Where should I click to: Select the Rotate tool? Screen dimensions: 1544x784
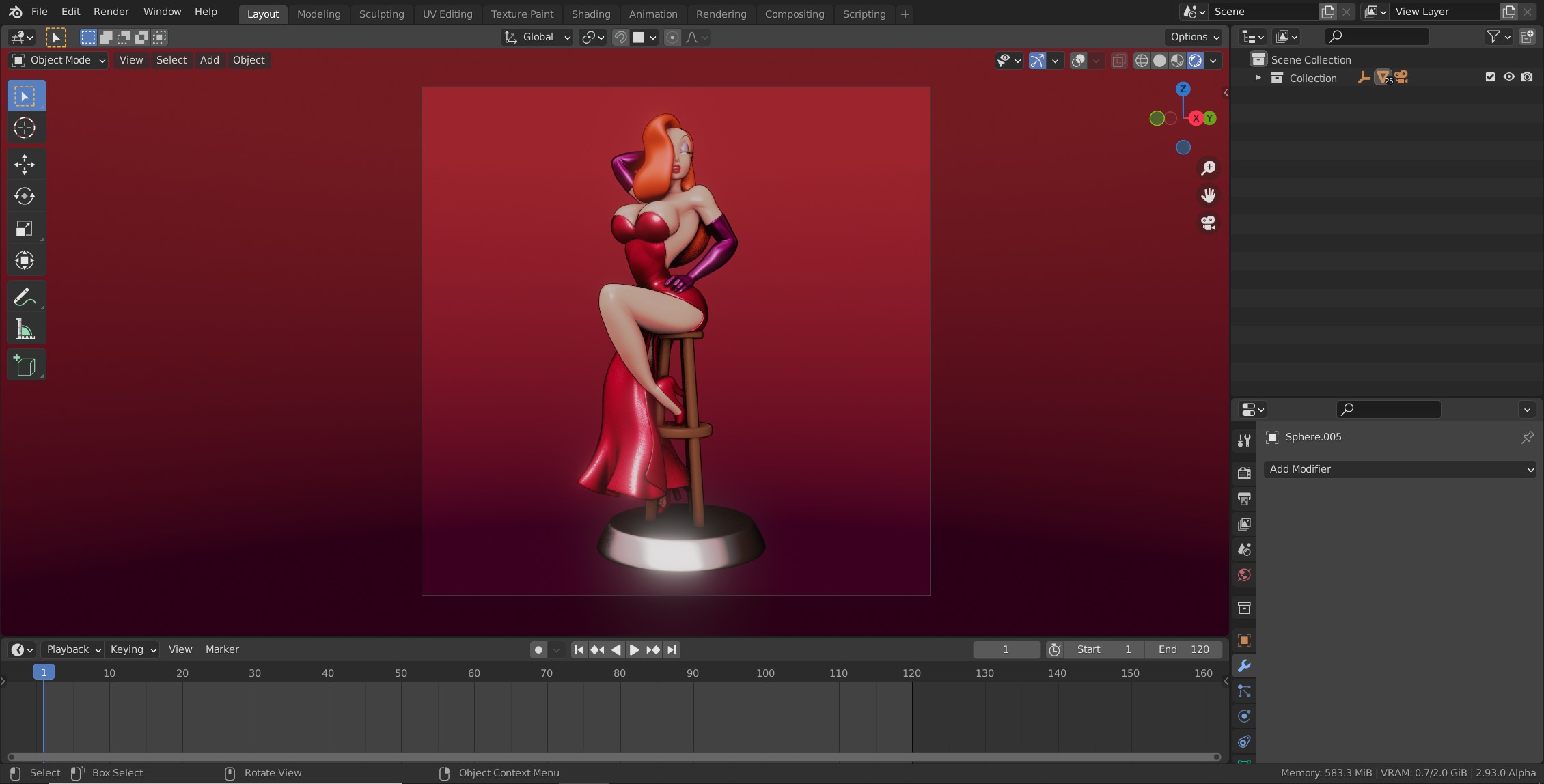[x=26, y=196]
